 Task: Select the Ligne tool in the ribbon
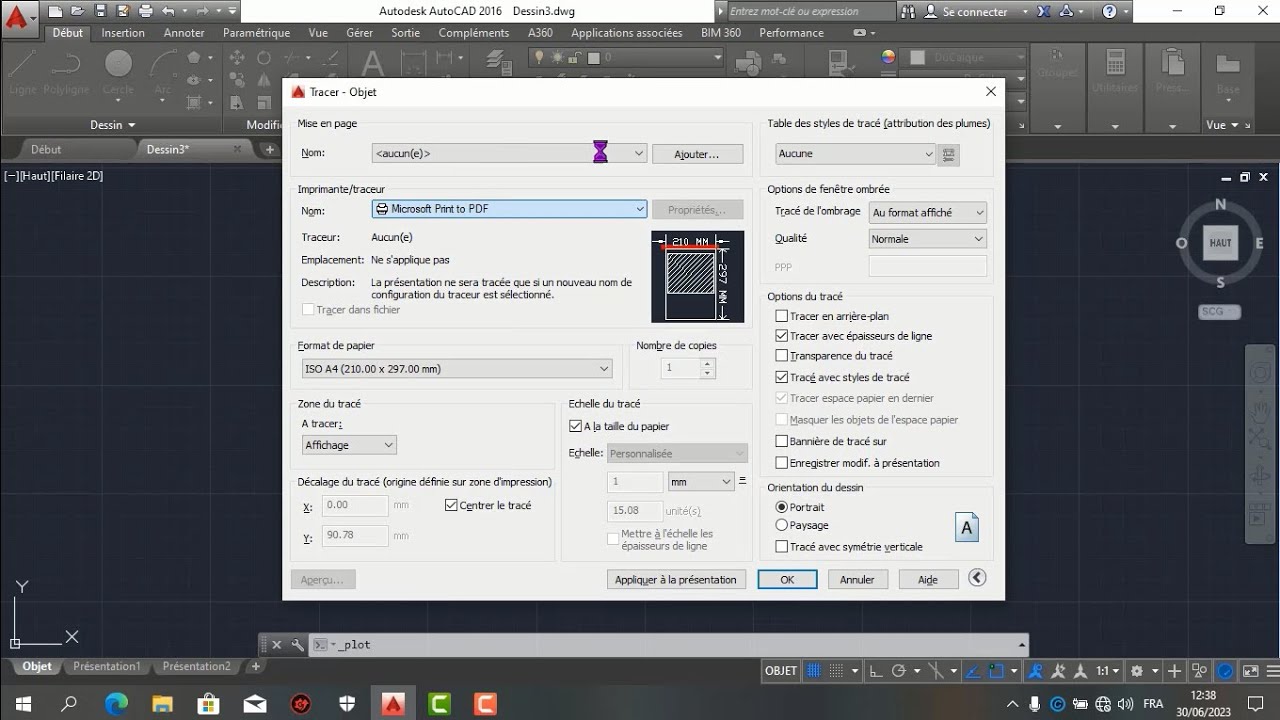(22, 72)
